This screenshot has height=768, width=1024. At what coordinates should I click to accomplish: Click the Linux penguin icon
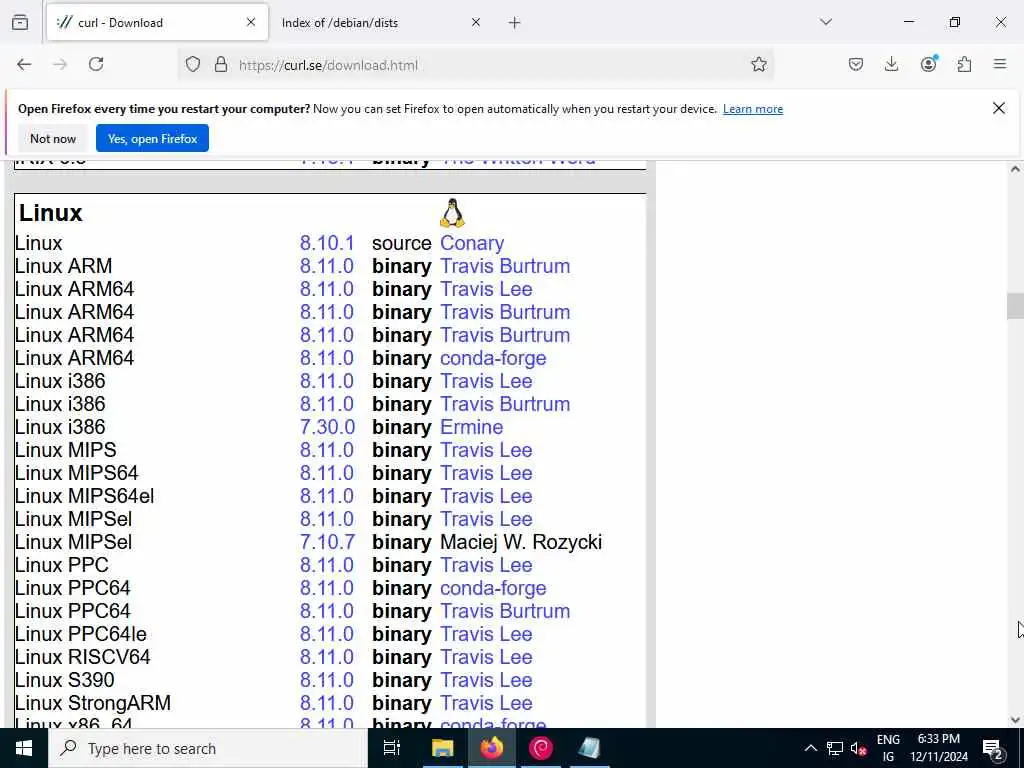pos(452,214)
